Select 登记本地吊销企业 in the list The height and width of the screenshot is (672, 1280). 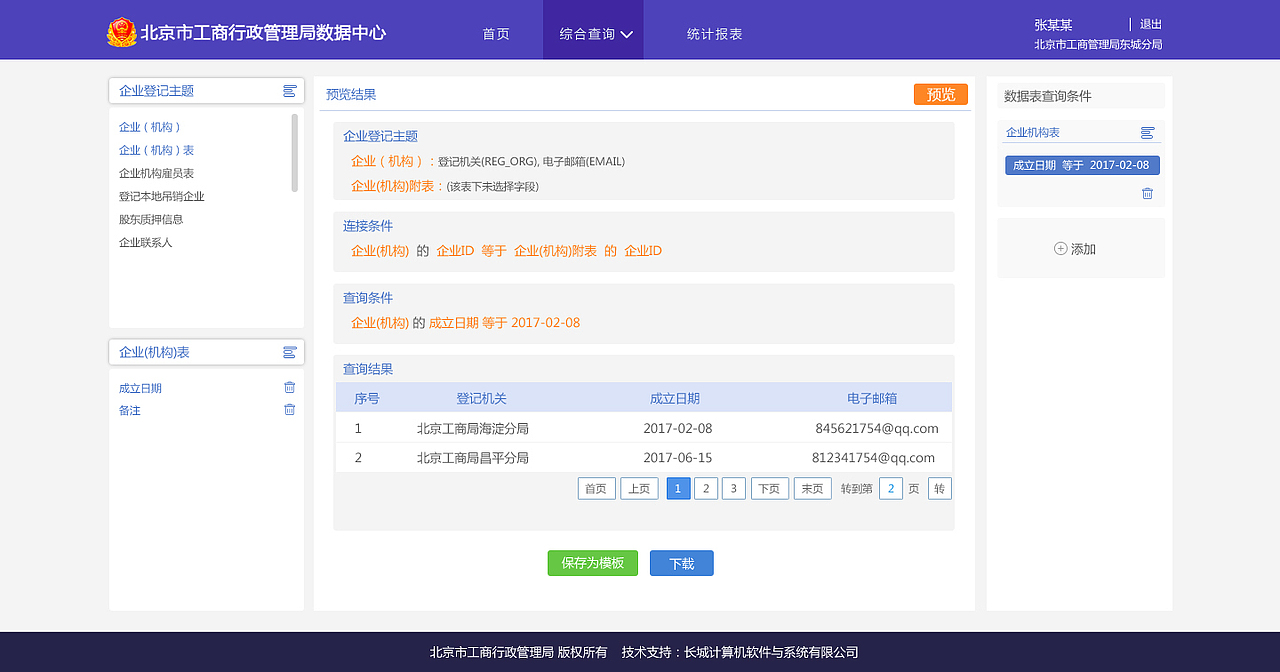(x=162, y=196)
